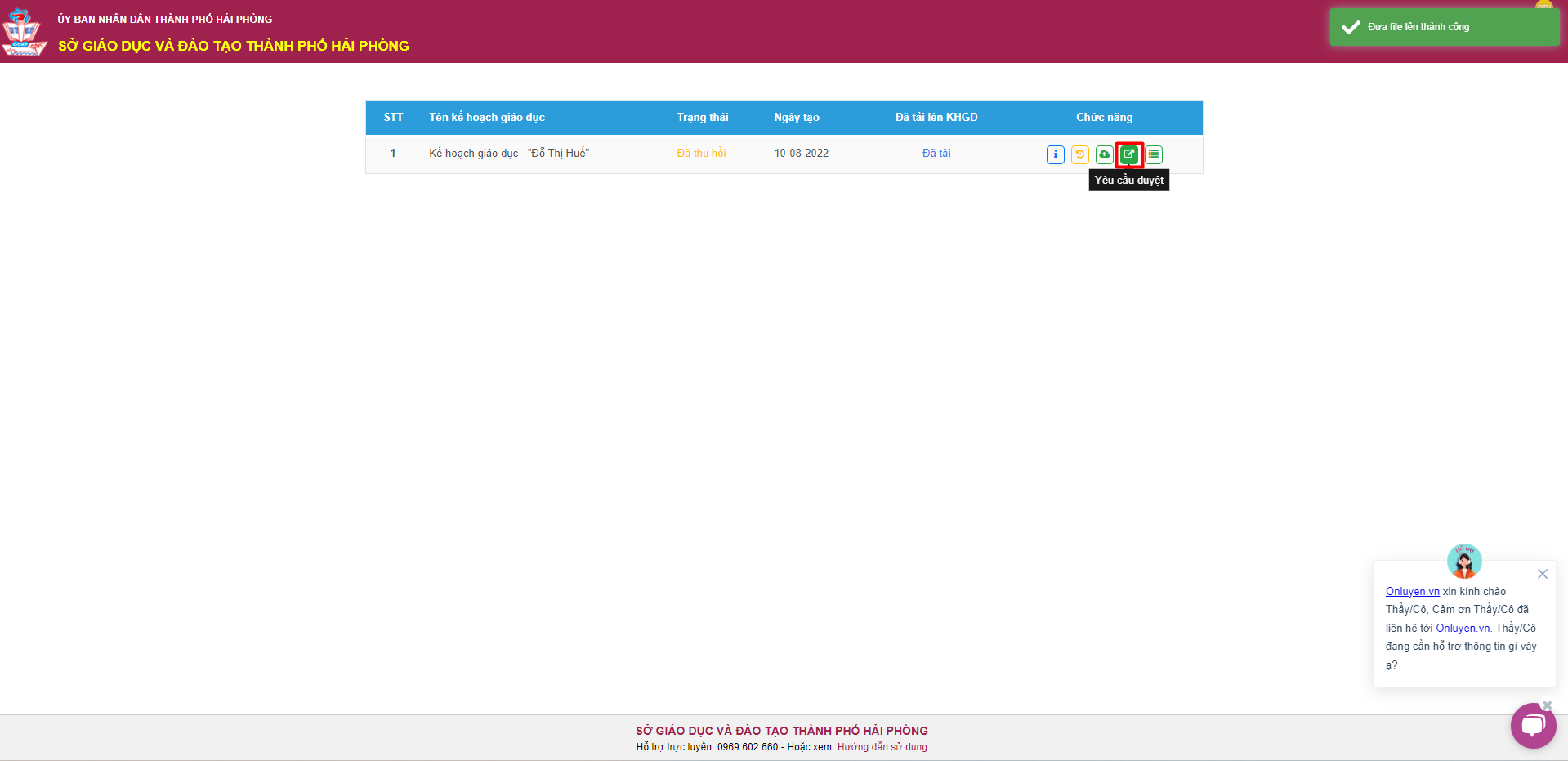Click the blue info icon in the row
This screenshot has width=1568, height=761.
[x=1055, y=154]
